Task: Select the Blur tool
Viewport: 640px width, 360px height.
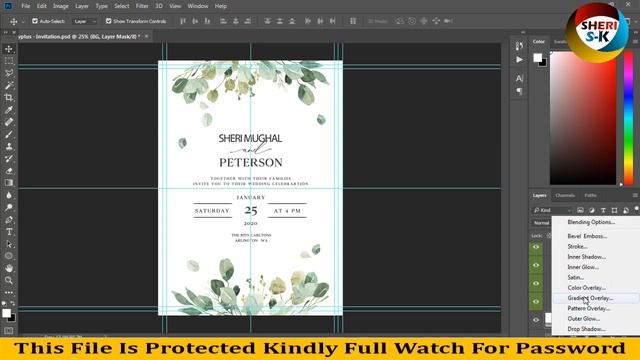Action: [x=9, y=195]
